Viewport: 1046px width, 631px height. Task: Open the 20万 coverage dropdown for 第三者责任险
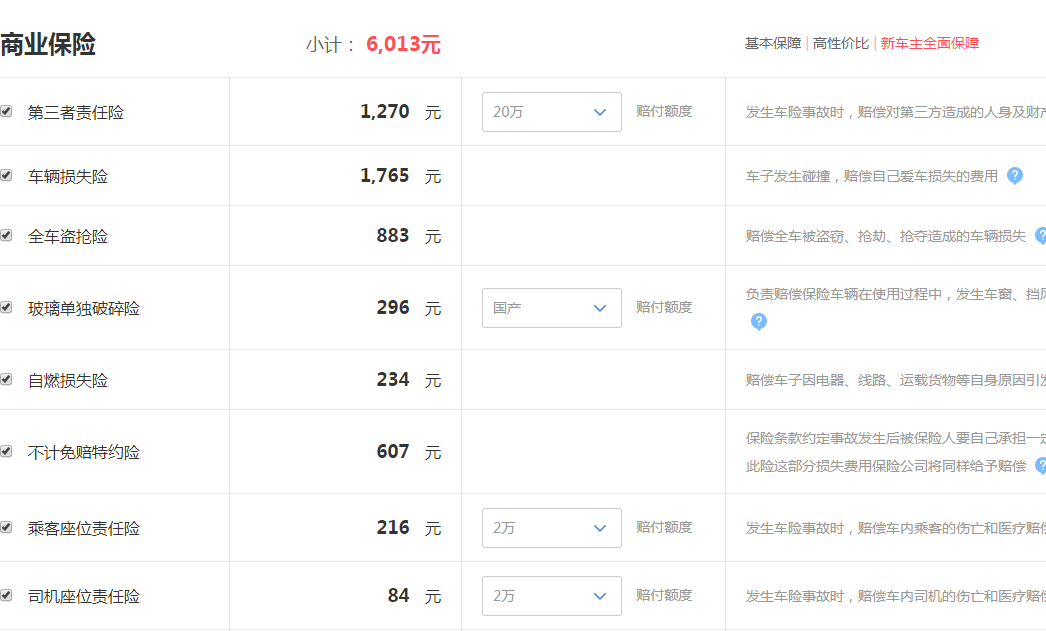click(552, 112)
